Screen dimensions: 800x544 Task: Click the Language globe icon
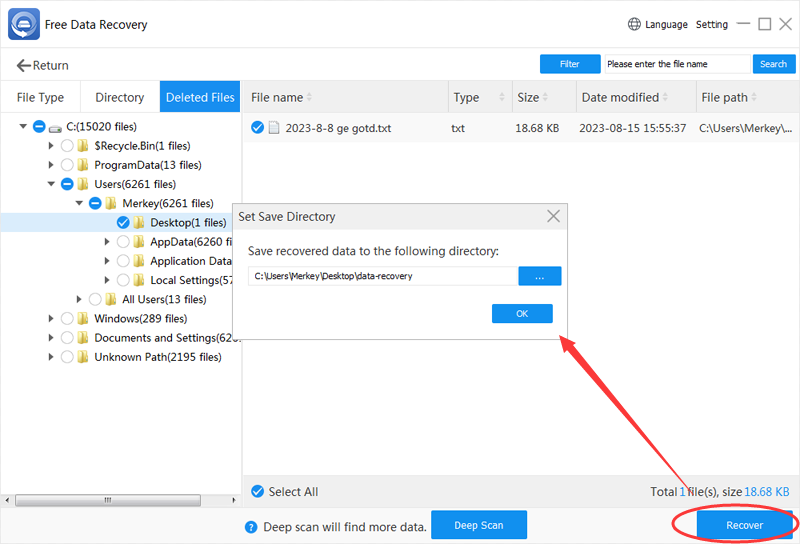(634, 24)
